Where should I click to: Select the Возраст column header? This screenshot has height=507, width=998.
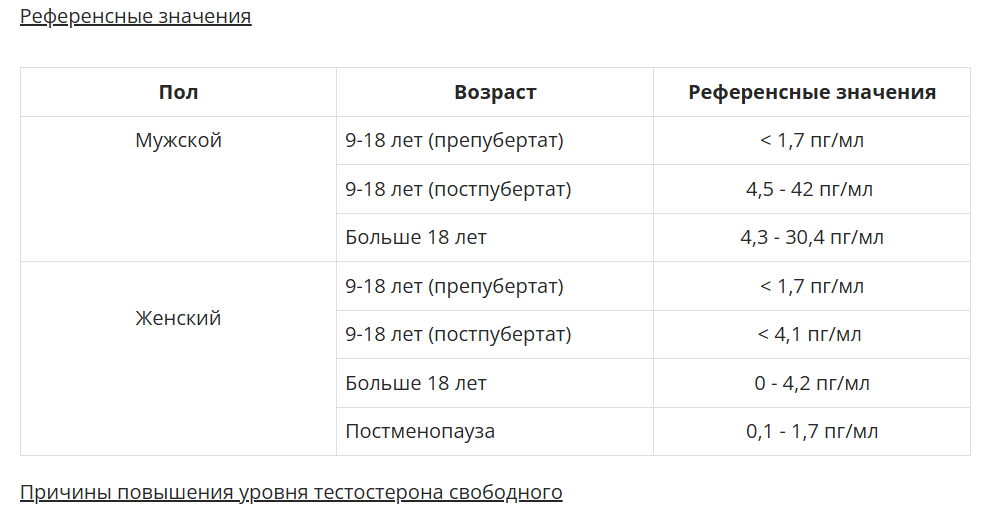click(495, 92)
